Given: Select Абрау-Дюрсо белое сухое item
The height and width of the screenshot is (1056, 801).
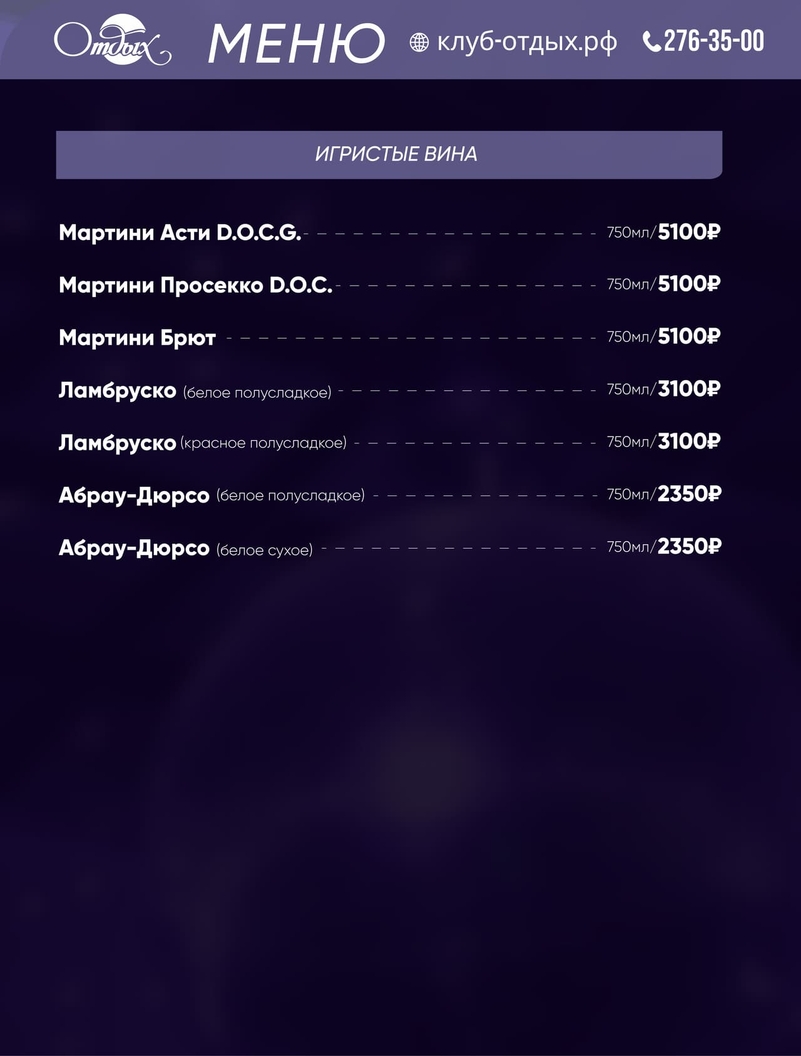Looking at the screenshot, I should [x=185, y=548].
